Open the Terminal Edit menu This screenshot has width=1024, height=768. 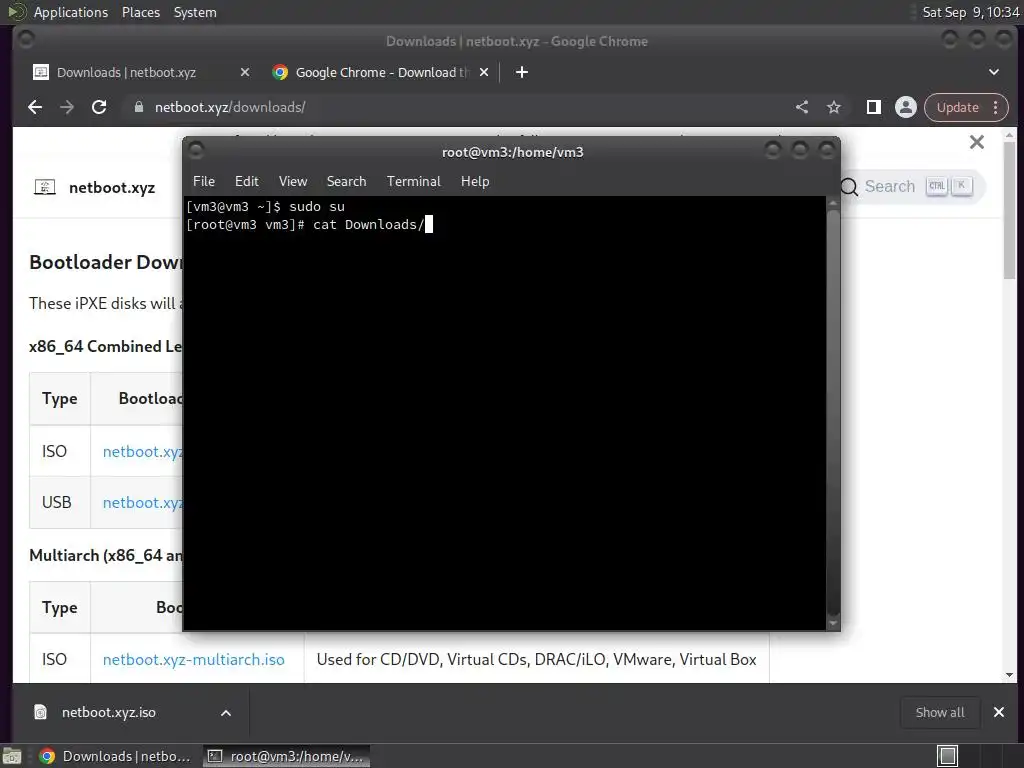point(247,182)
